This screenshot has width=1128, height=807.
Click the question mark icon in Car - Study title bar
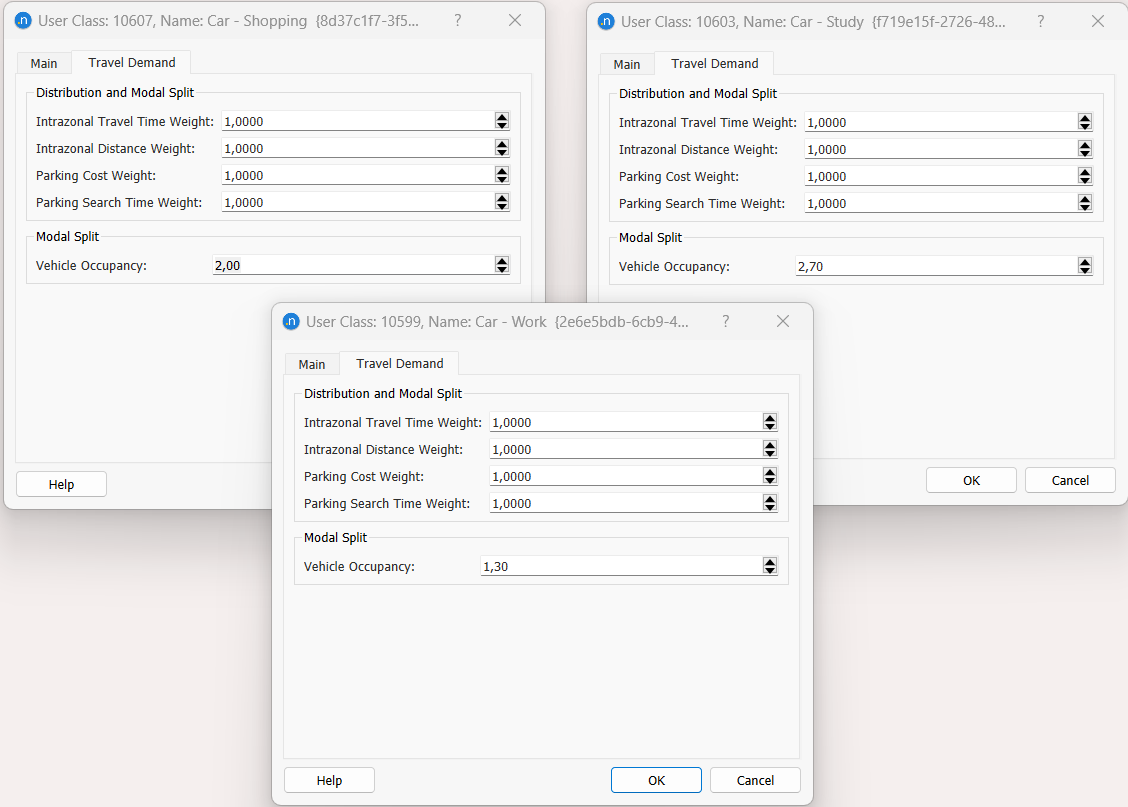click(1040, 21)
